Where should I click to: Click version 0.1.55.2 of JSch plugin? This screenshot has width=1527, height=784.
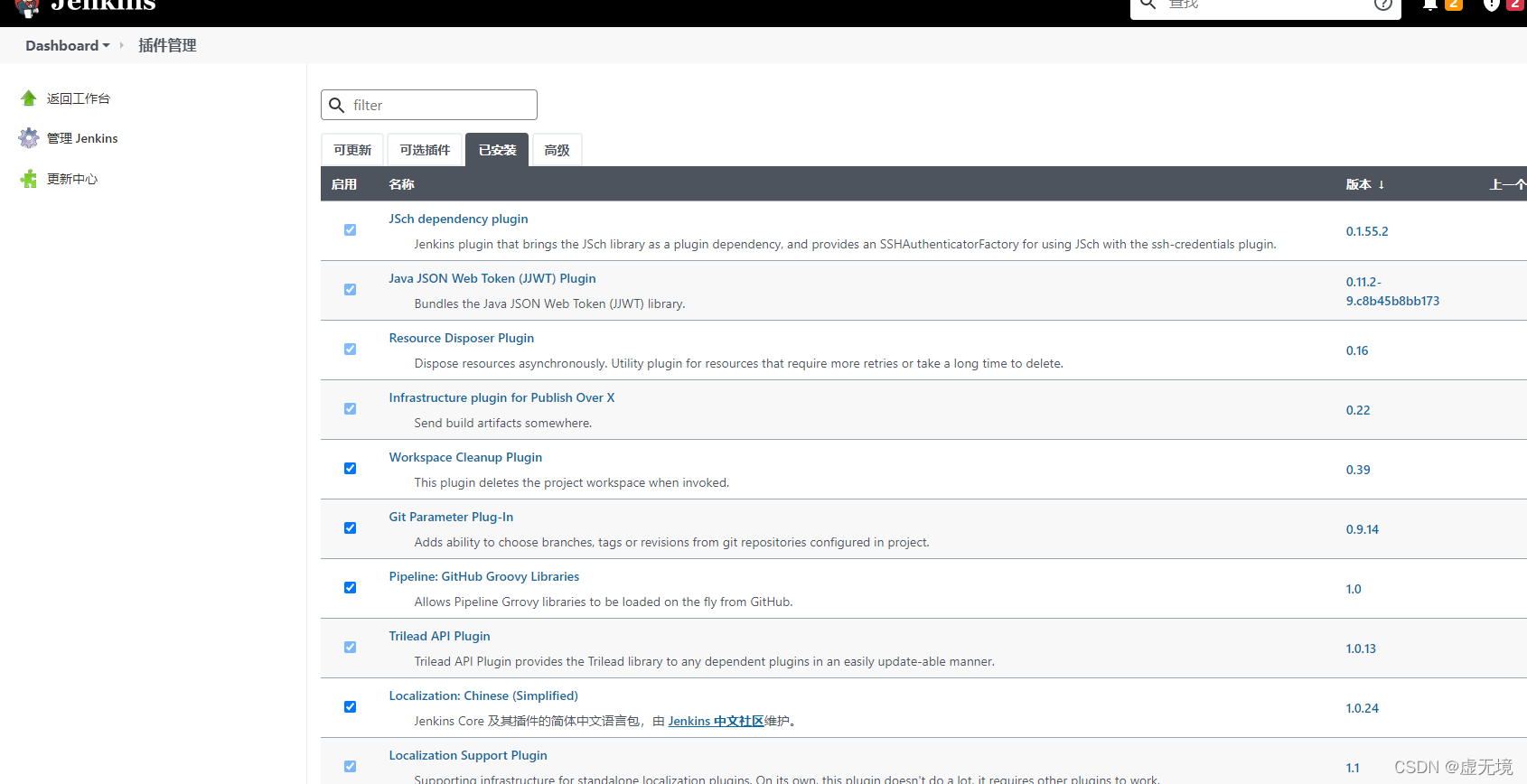click(1367, 232)
